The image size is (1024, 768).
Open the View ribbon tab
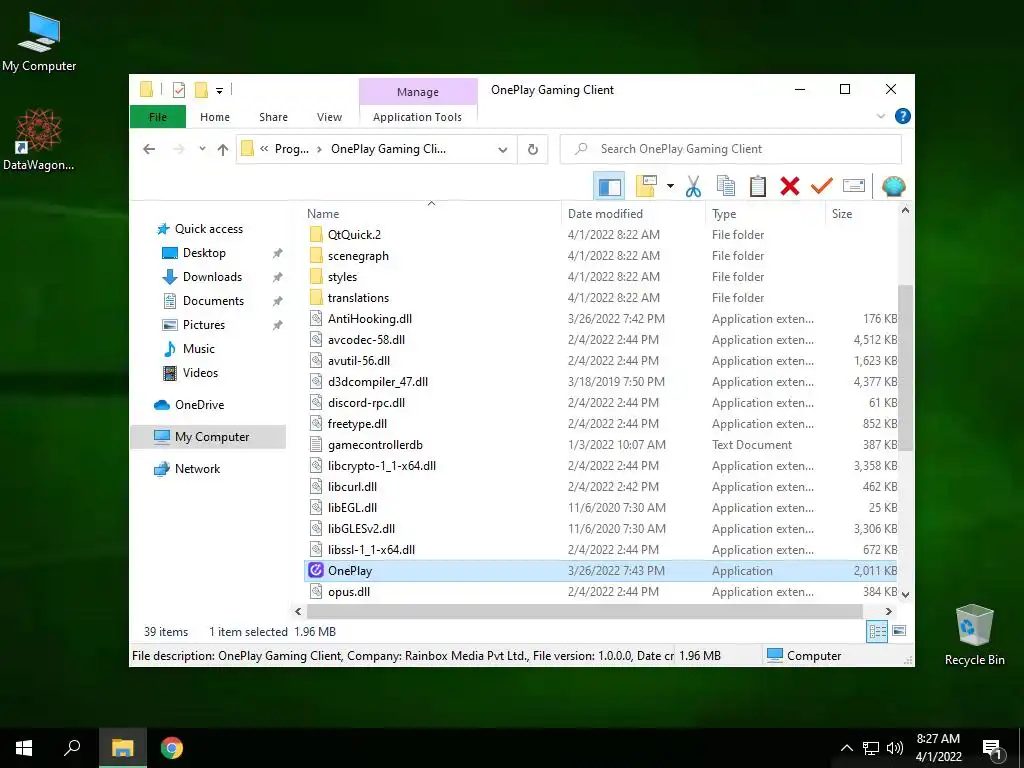coord(329,117)
